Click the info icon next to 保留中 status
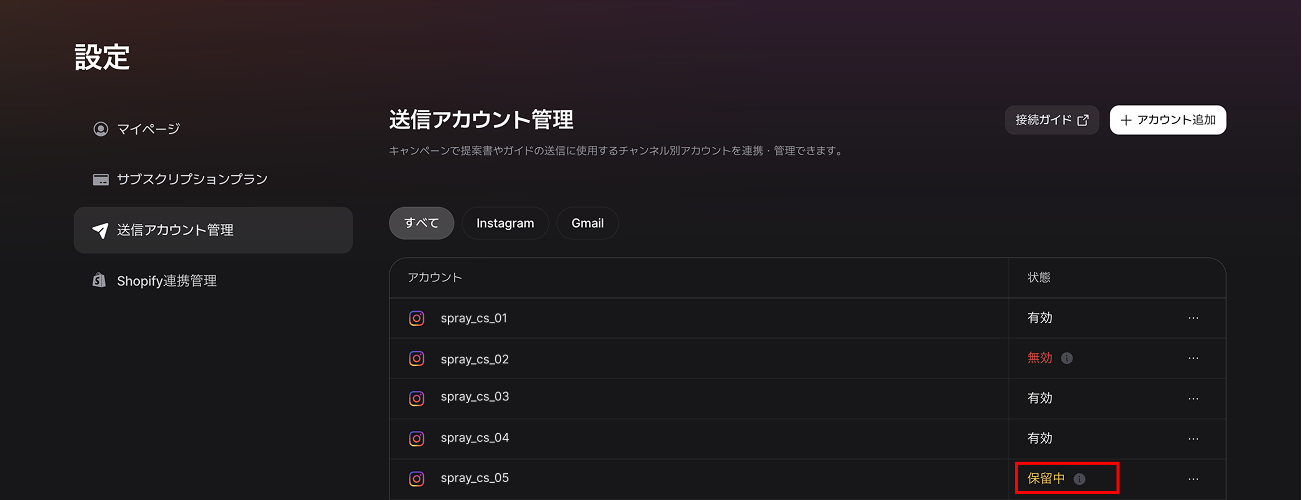This screenshot has height=500, width=1302. click(1079, 479)
